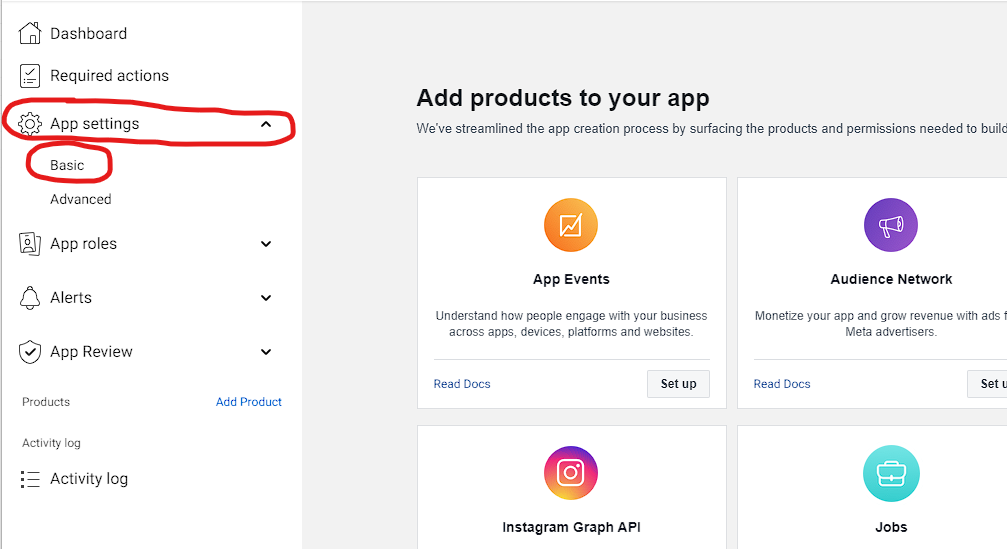Click the teal Jobs briefcase icon
The height and width of the screenshot is (549, 1007).
pos(891,473)
